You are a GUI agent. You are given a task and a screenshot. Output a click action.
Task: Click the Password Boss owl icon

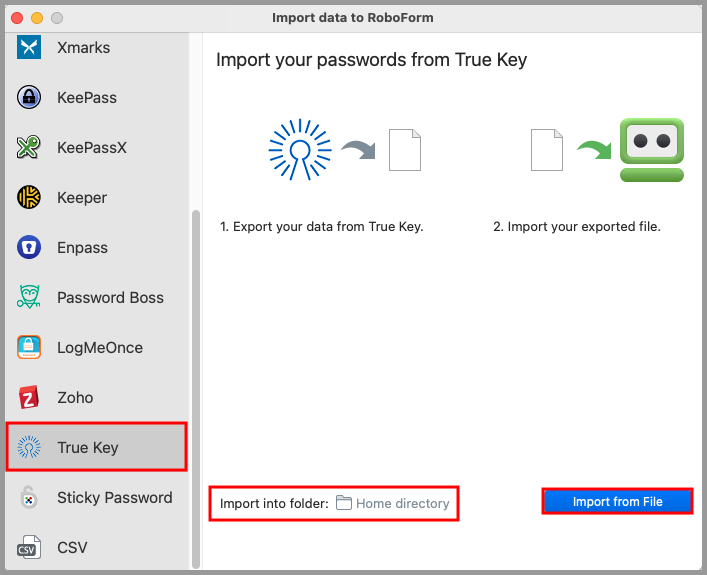29,297
